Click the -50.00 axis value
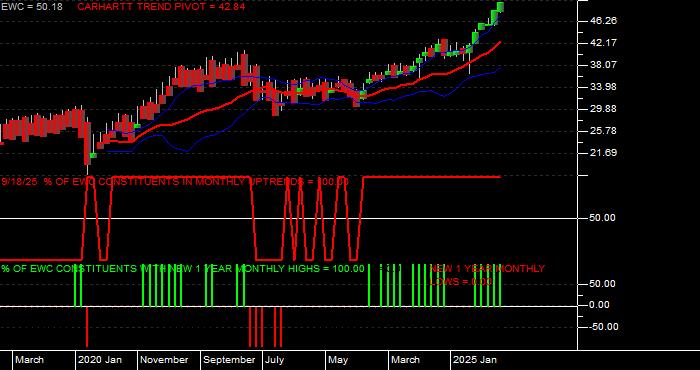 click(x=604, y=327)
